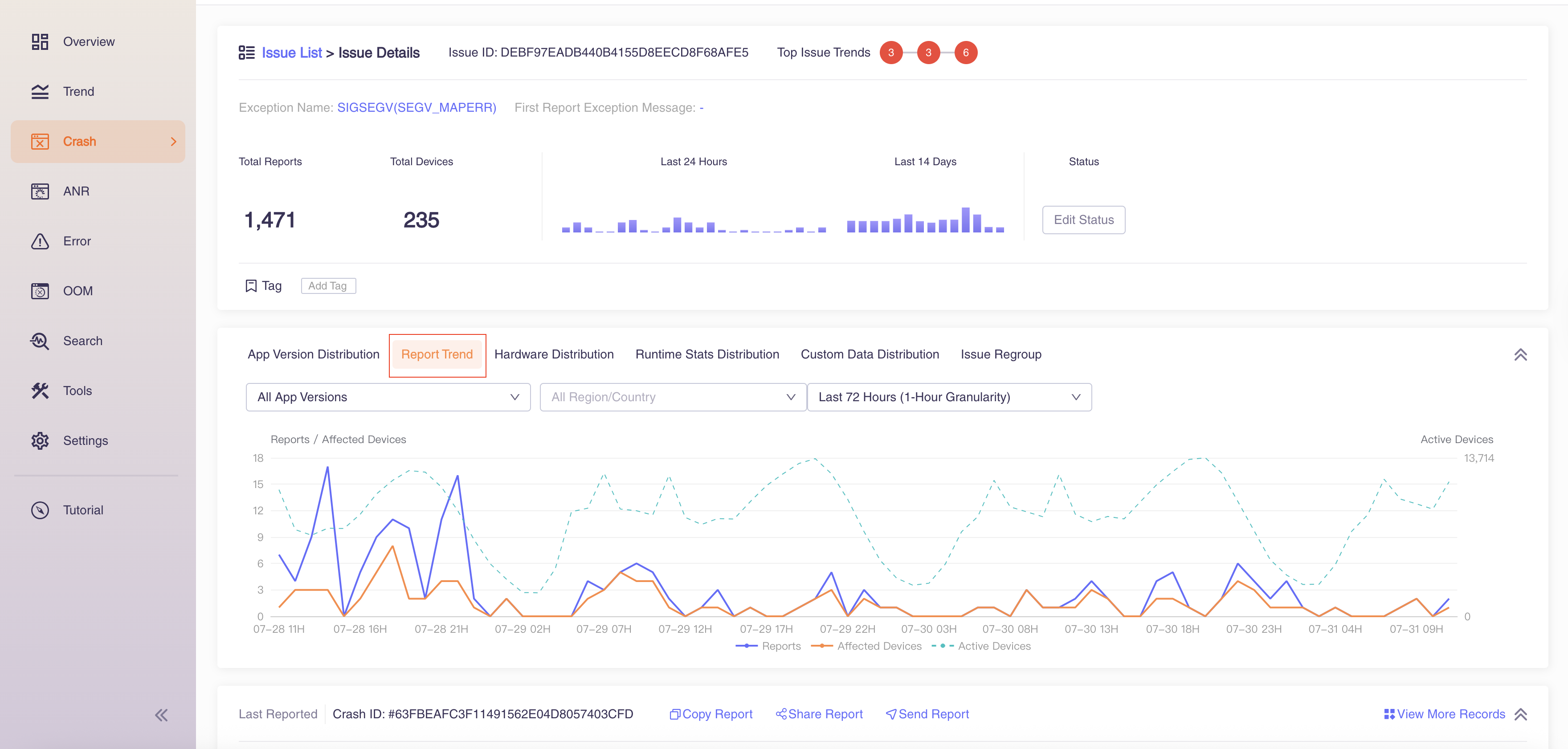Collapse the Last Reported section chevron

(1520, 714)
